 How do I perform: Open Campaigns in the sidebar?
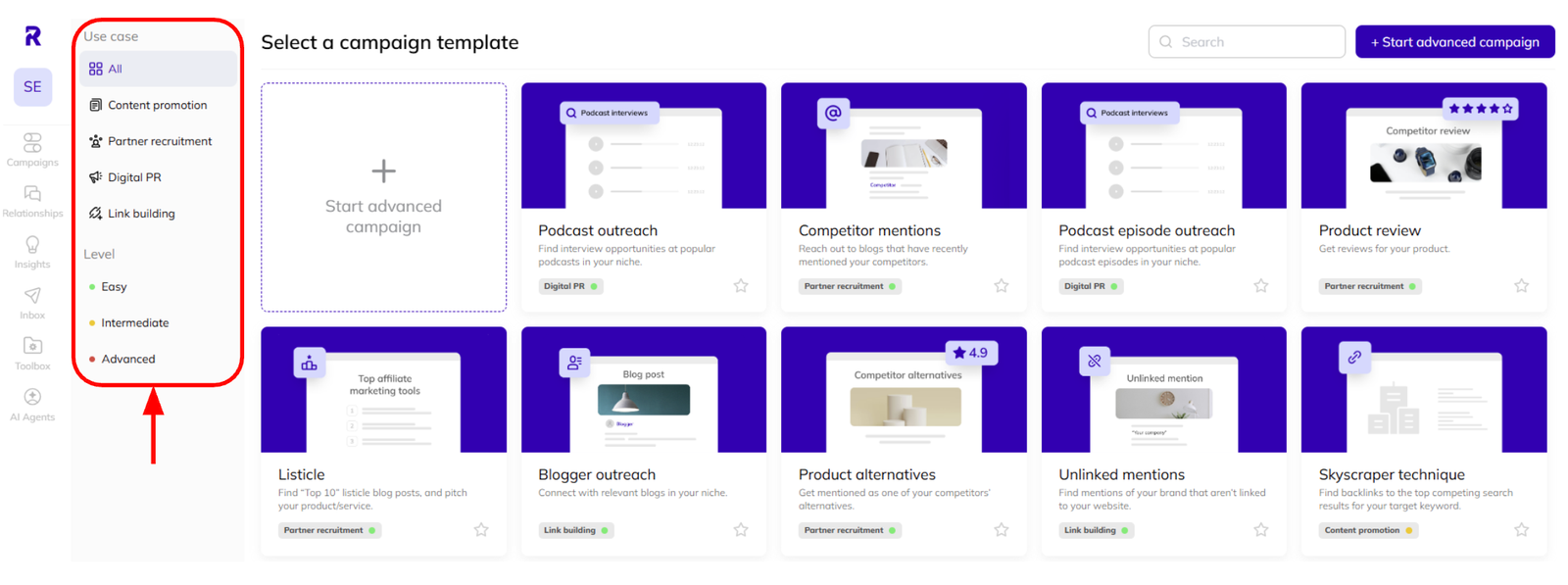point(32,150)
